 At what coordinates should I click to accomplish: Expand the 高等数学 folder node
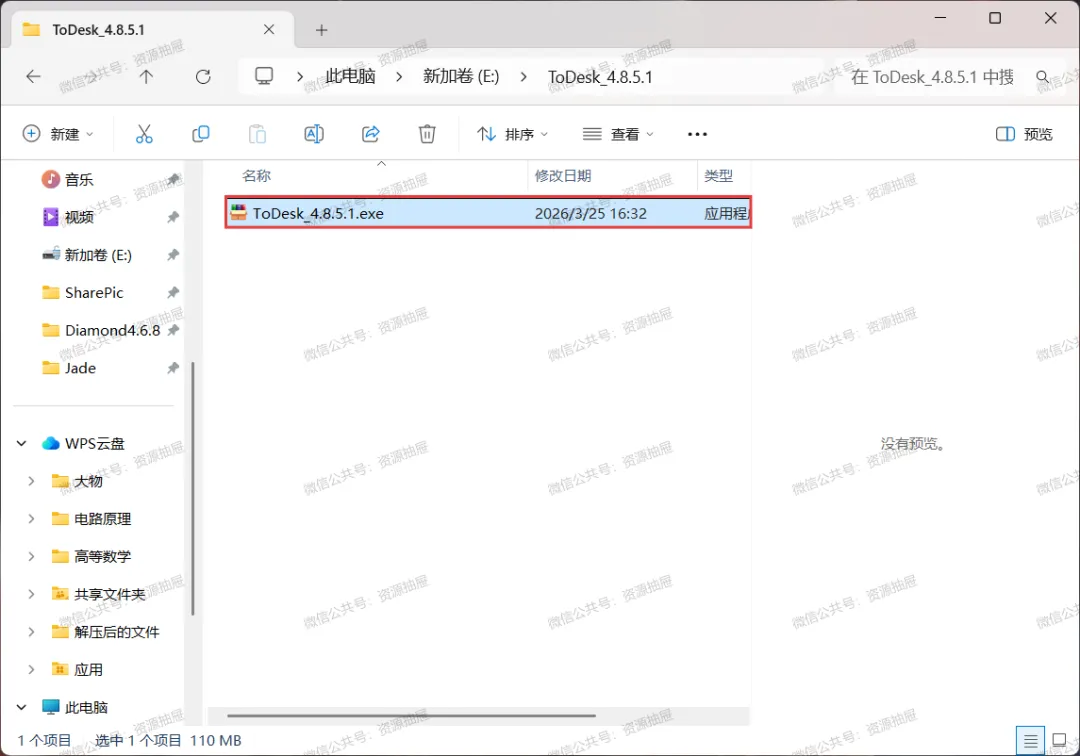pos(31,556)
